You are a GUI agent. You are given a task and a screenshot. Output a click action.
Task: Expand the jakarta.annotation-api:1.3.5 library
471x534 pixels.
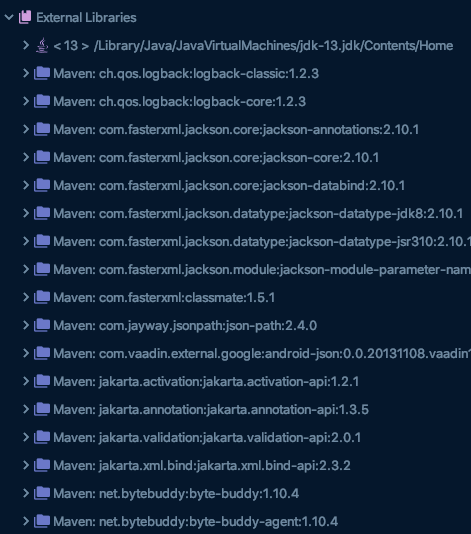[x=26, y=408]
